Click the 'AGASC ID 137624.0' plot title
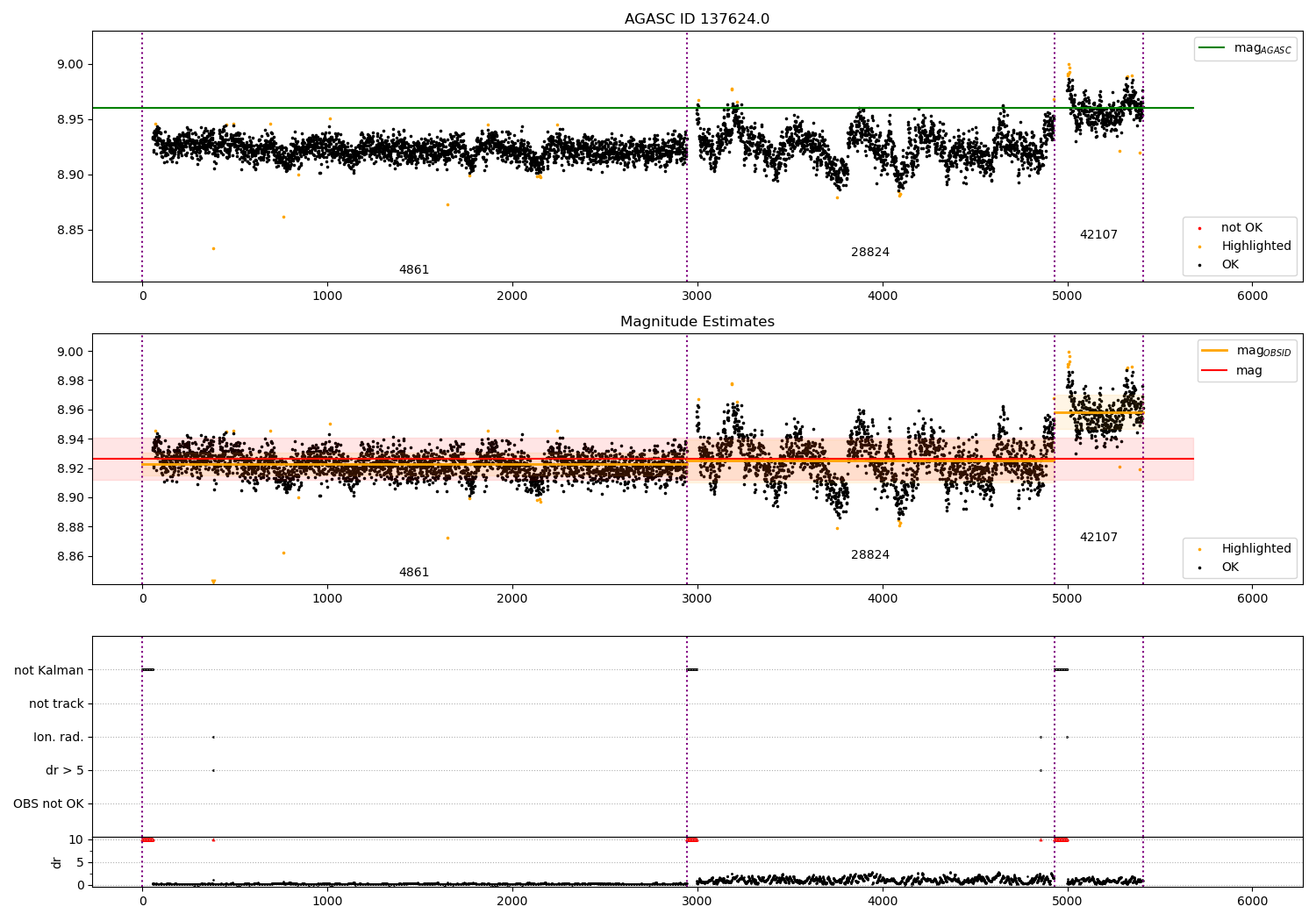The image size is (1316, 921). [x=697, y=19]
